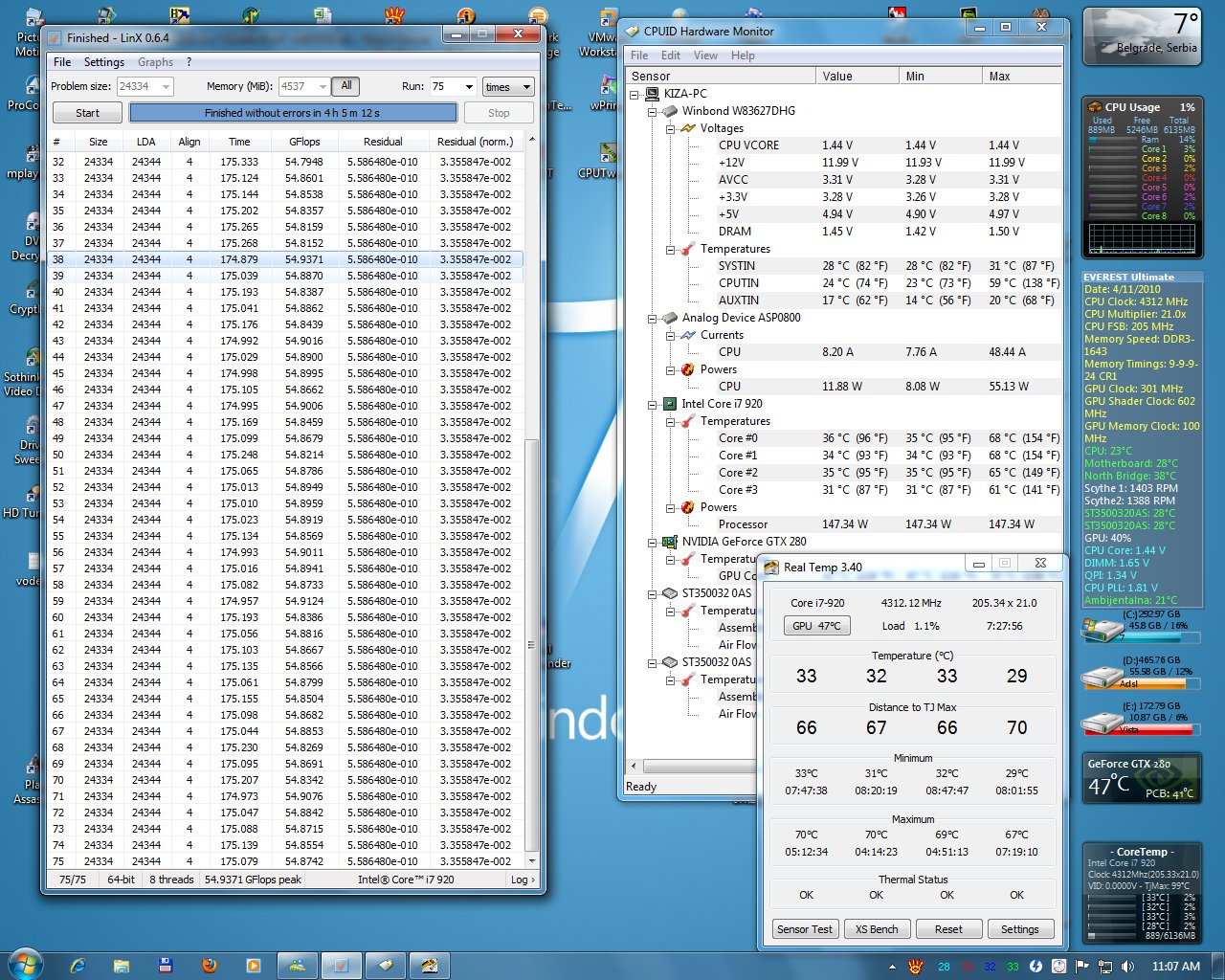Screen dimensions: 1225x980
Task: Click the LinX finished progress bar
Action: [x=292, y=113]
